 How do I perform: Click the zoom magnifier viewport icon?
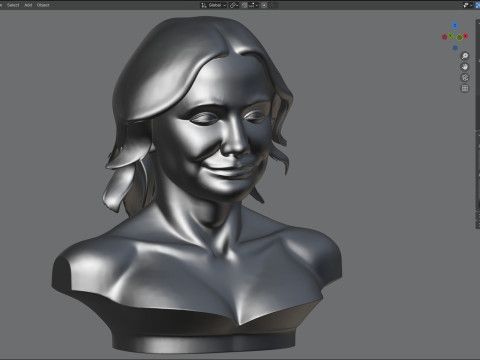(465, 56)
